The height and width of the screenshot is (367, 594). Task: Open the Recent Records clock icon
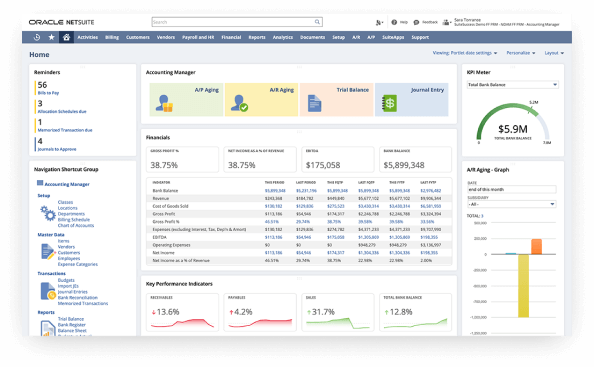37,37
